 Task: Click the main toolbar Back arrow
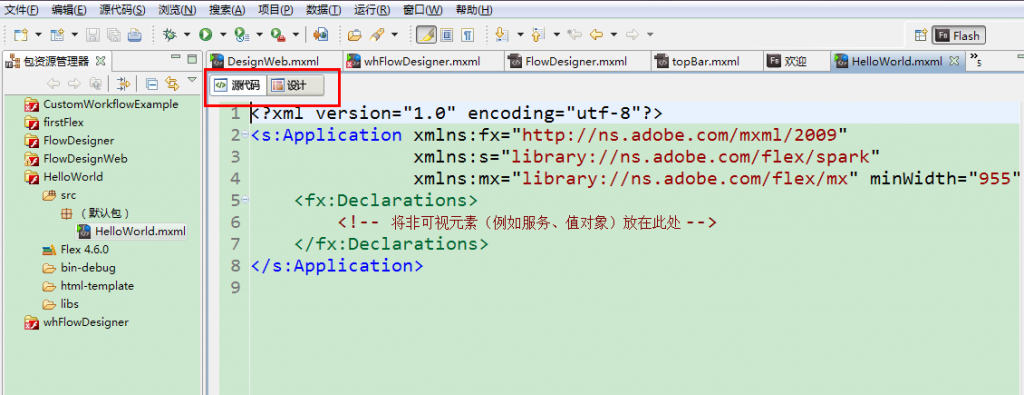596,35
